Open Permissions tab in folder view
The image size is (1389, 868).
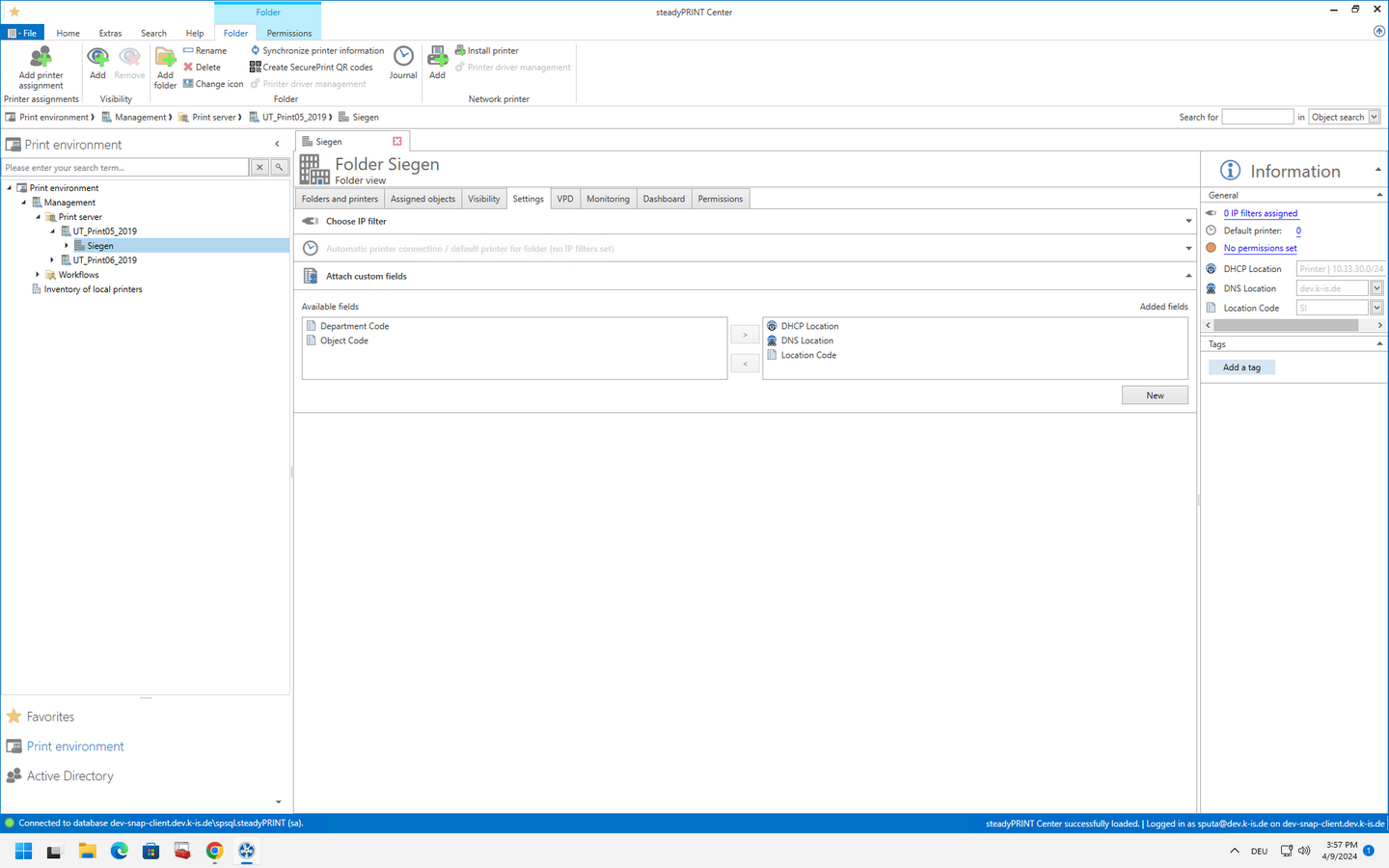(721, 199)
